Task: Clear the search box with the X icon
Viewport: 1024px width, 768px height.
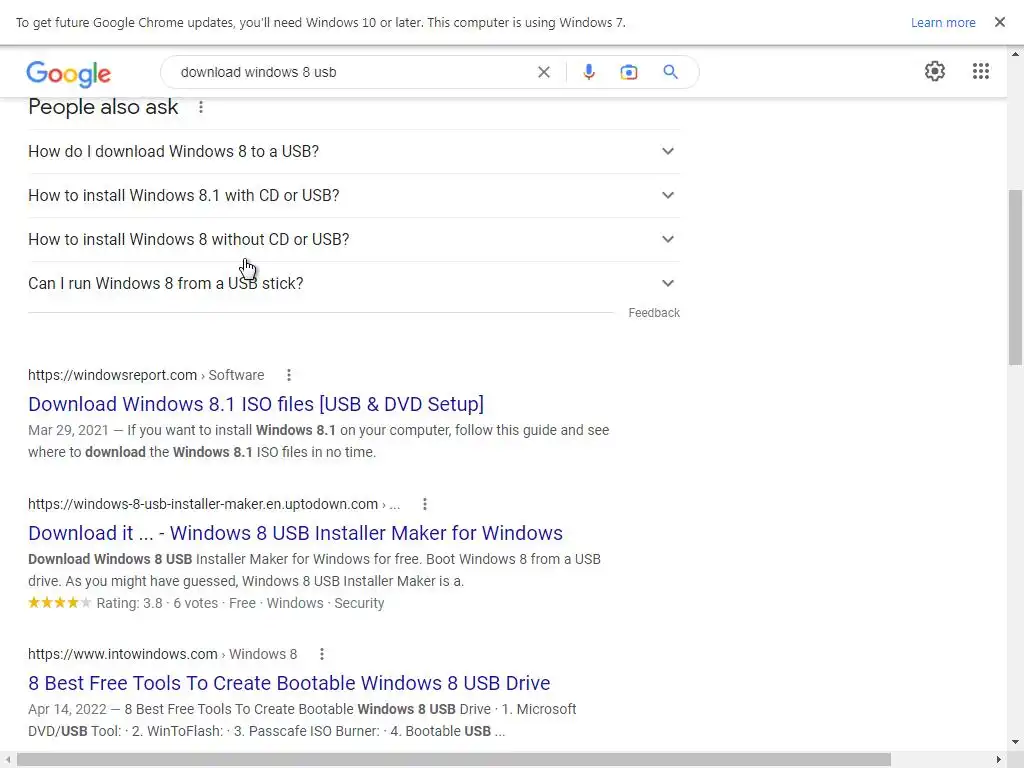Action: pyautogui.click(x=543, y=72)
